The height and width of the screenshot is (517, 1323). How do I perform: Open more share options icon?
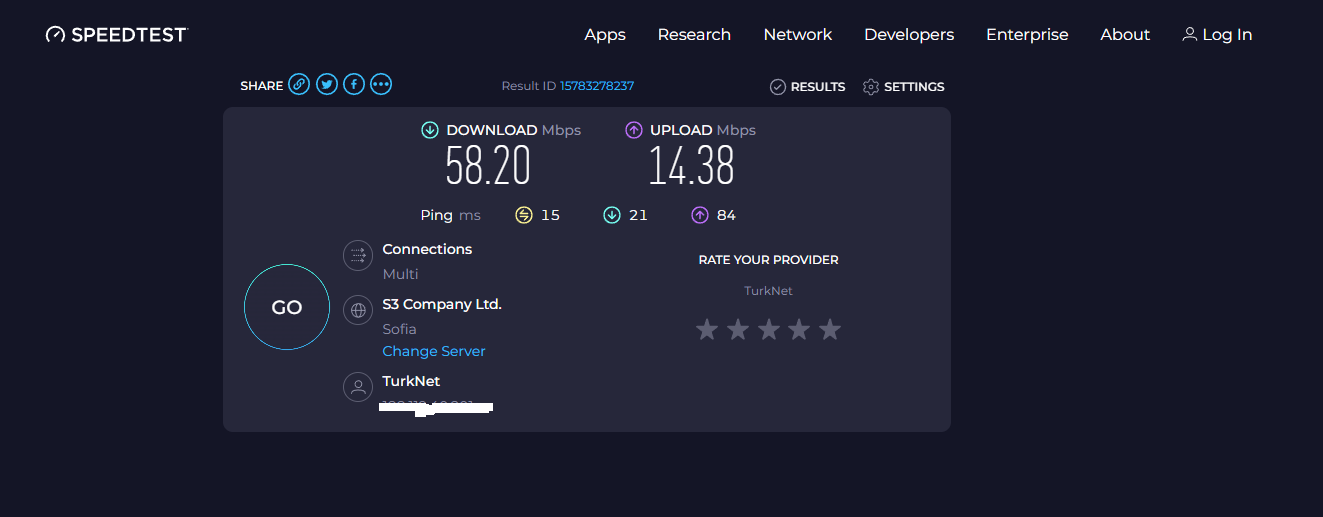tap(381, 85)
